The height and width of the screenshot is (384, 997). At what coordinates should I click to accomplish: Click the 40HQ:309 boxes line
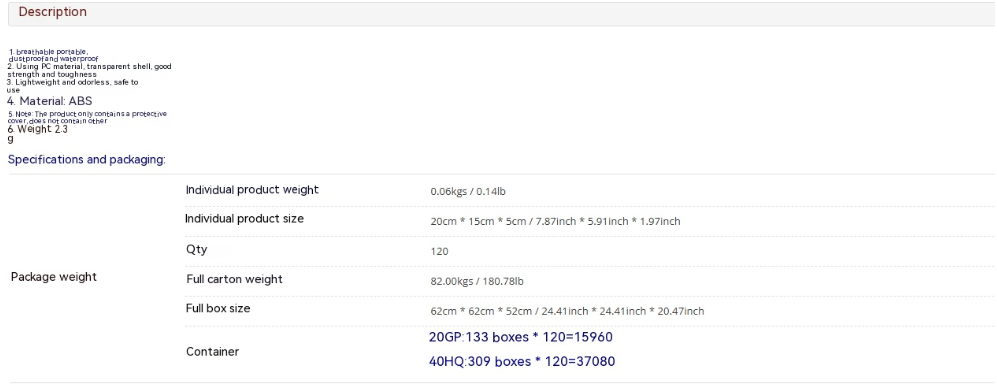click(x=522, y=362)
